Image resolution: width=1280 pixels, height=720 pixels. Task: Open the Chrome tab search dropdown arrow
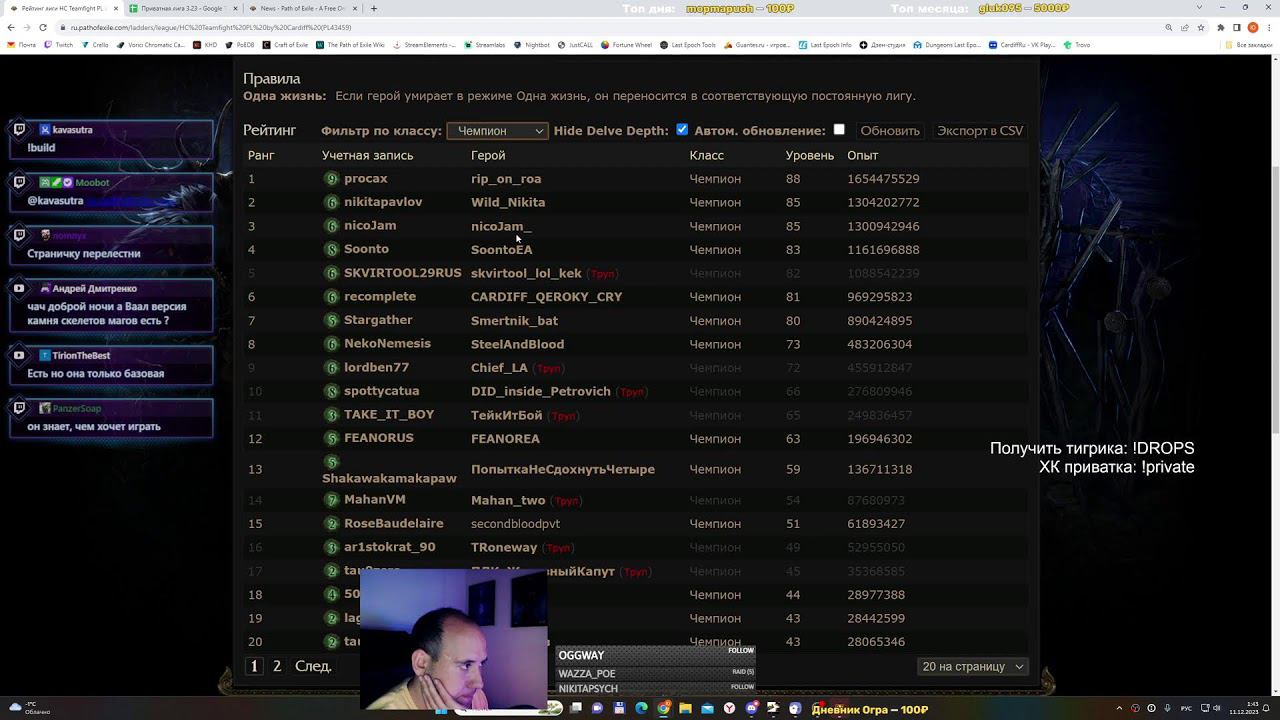click(x=1200, y=8)
